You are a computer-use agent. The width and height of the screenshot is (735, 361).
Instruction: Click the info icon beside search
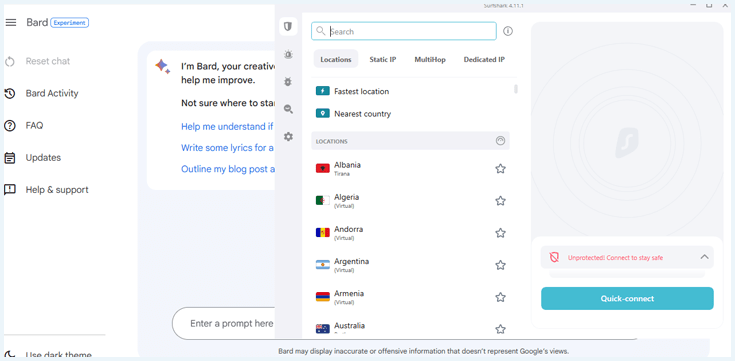[508, 31]
